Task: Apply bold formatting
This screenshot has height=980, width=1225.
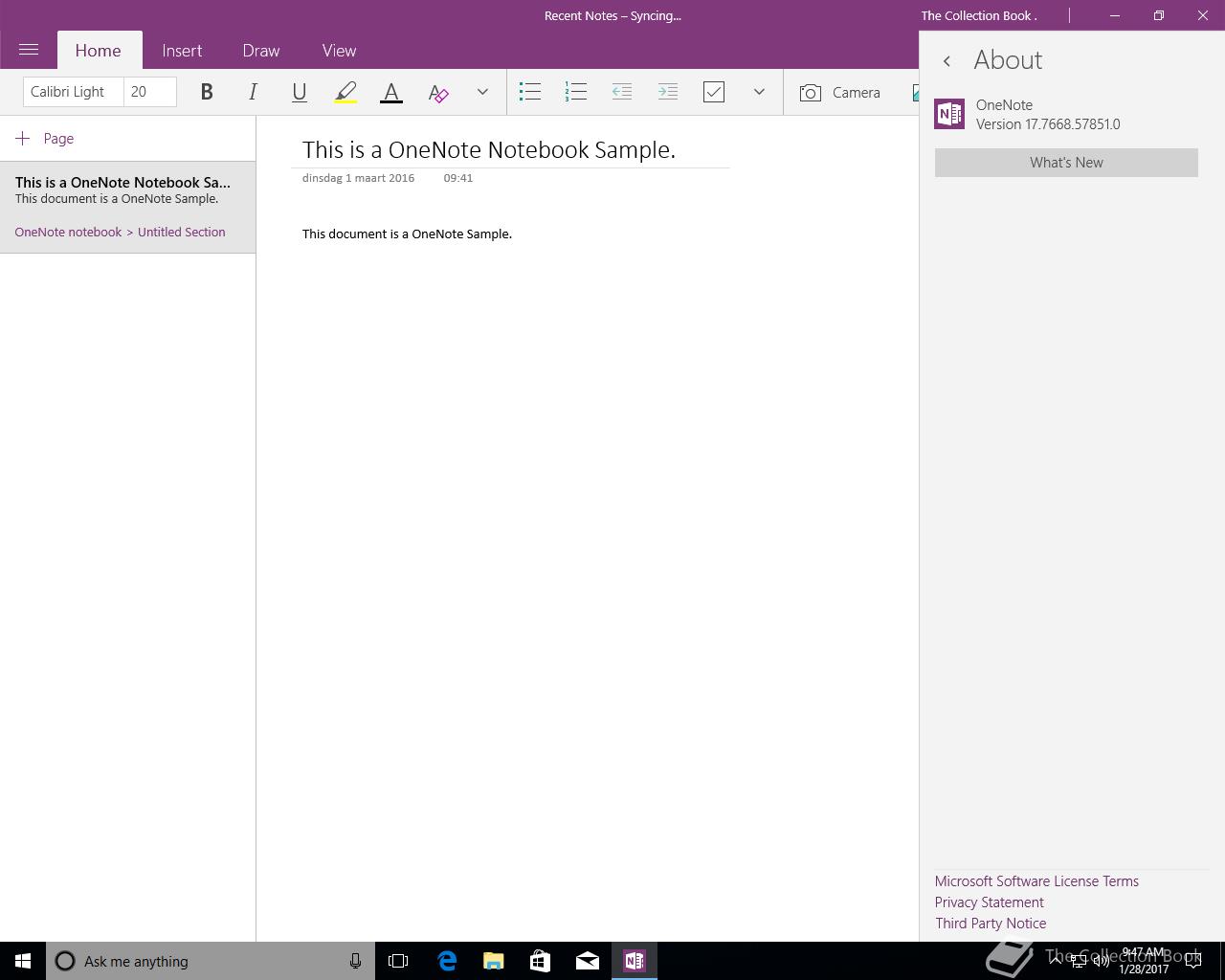Action: pyautogui.click(x=206, y=92)
